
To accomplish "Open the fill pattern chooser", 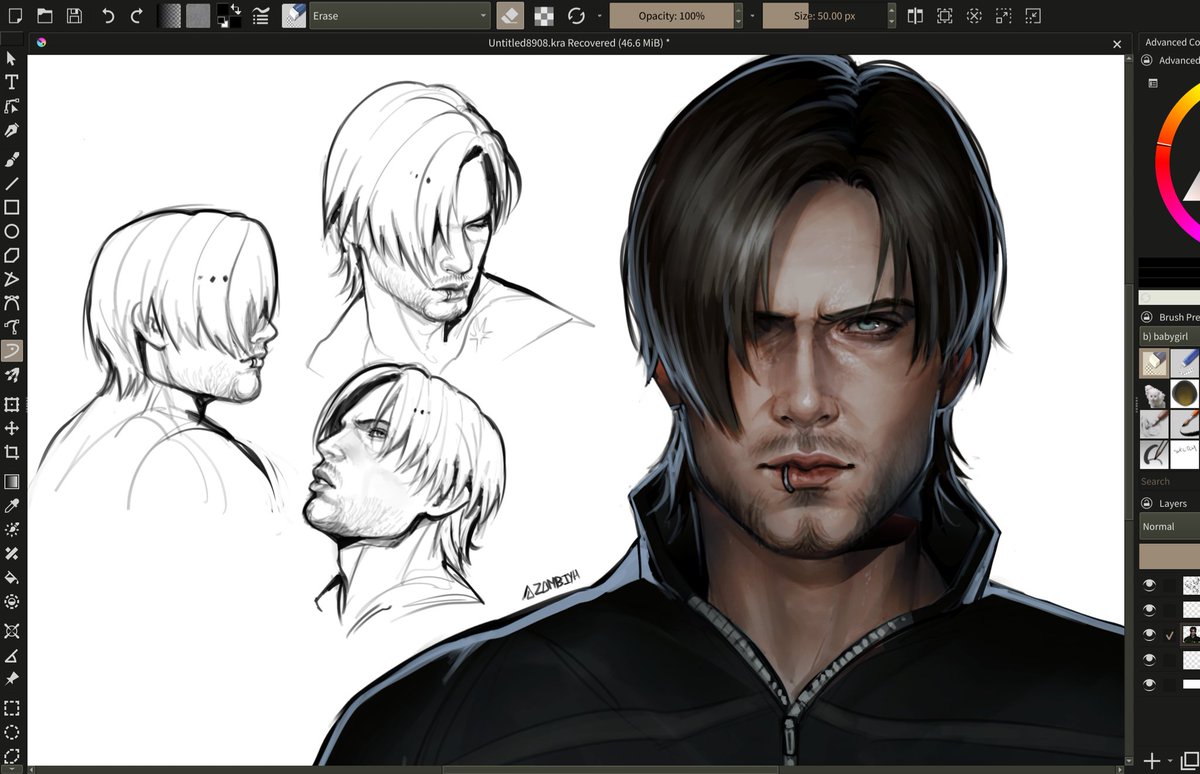I will click(x=198, y=16).
